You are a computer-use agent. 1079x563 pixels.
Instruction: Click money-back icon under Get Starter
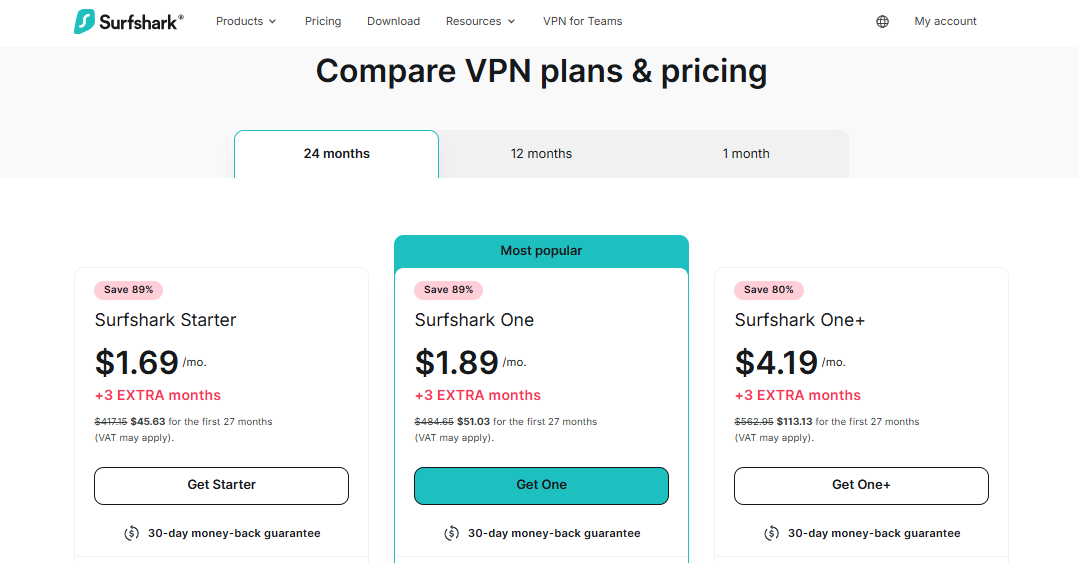(132, 533)
